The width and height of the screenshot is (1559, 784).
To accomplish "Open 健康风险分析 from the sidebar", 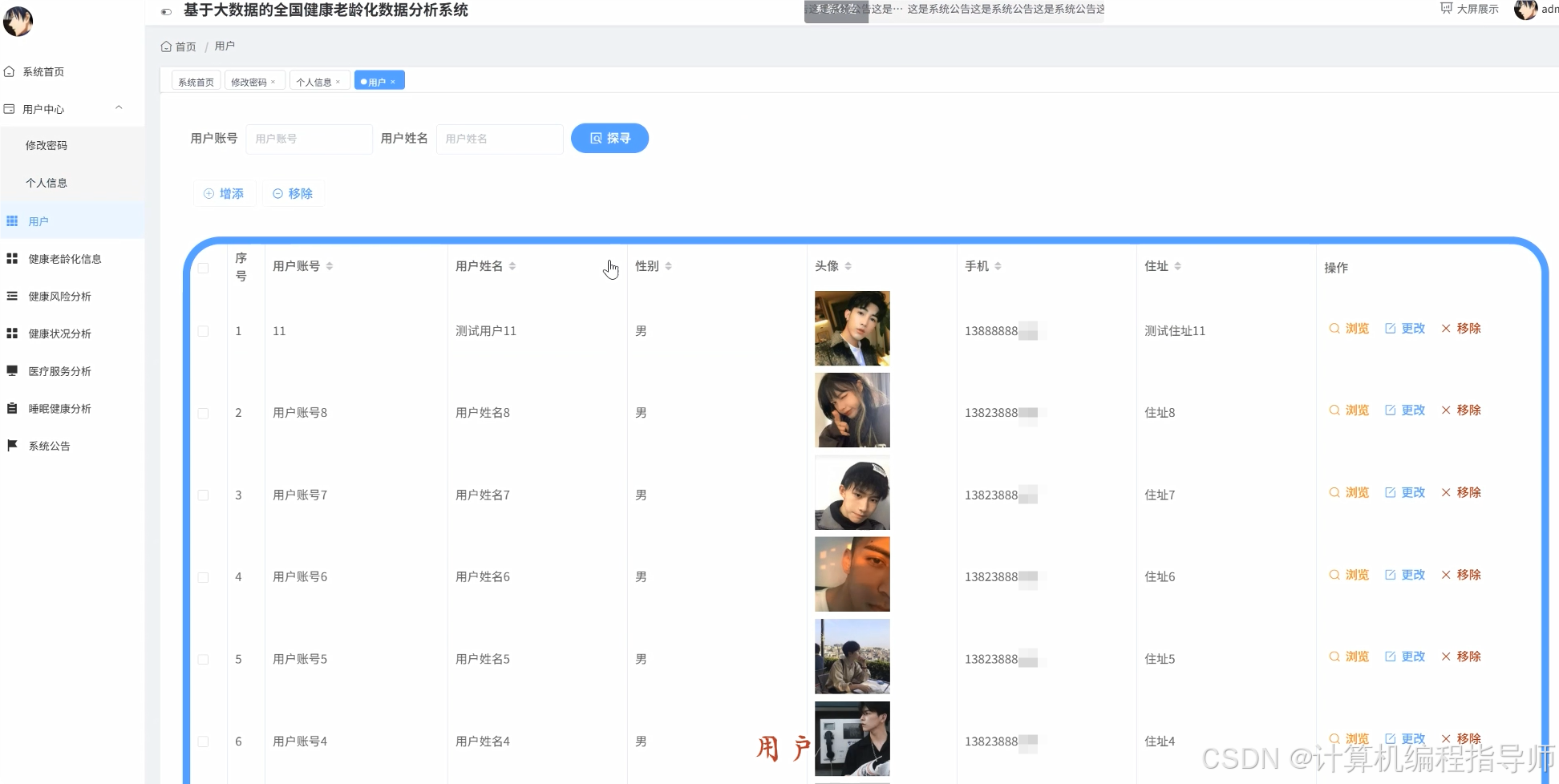I will (x=58, y=296).
